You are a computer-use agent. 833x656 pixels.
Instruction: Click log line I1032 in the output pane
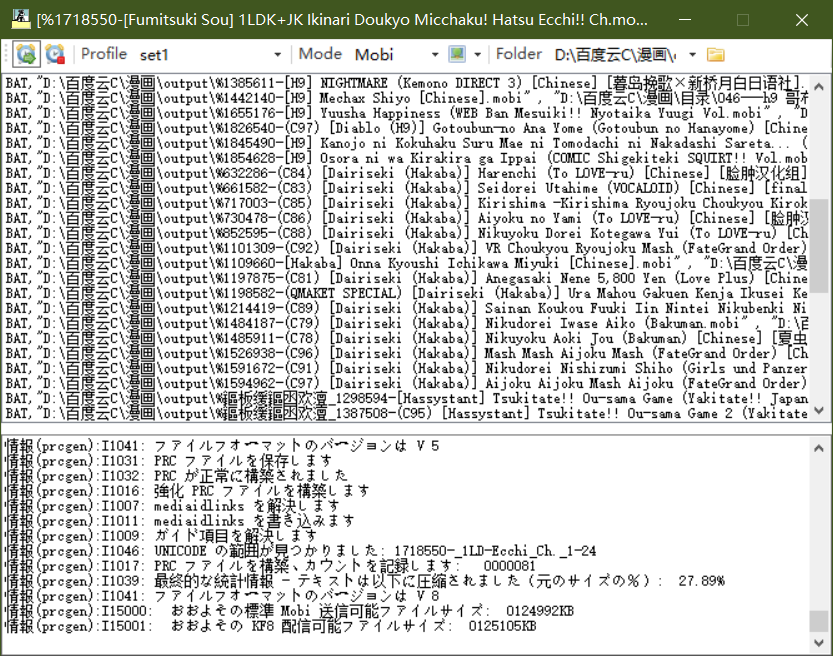[x=176, y=475]
